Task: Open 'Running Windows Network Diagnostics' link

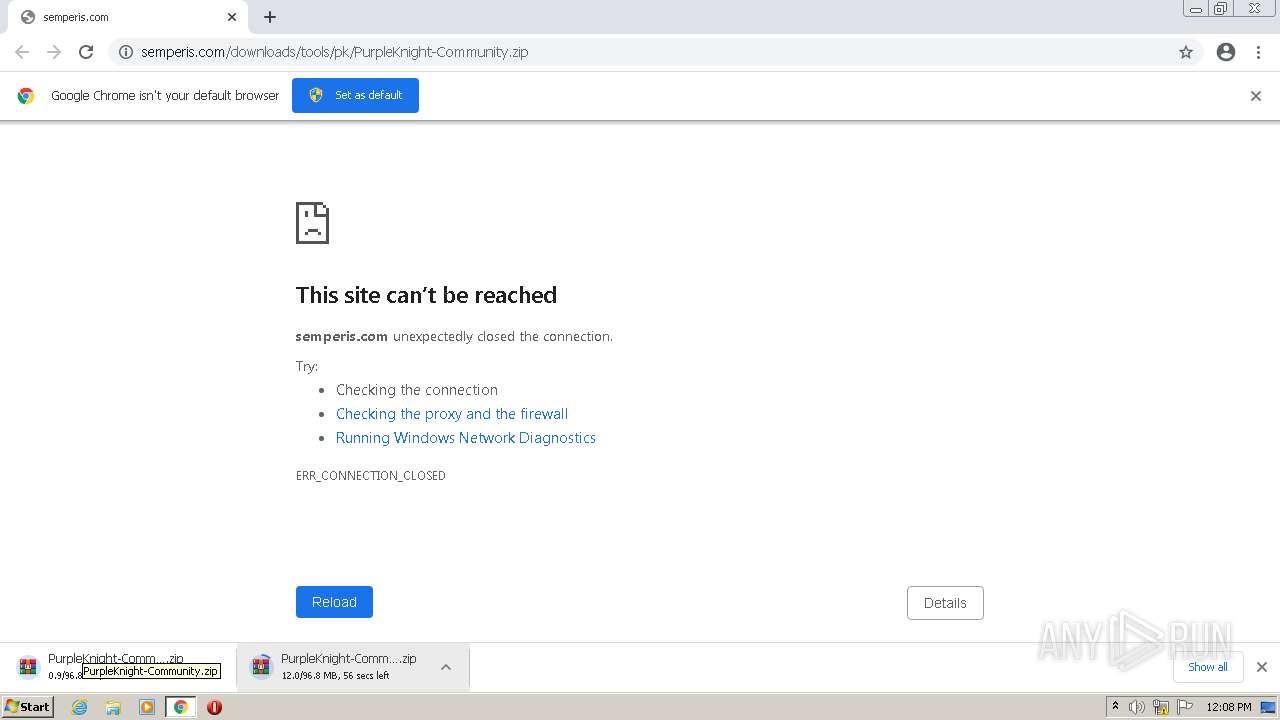Action: coord(466,438)
